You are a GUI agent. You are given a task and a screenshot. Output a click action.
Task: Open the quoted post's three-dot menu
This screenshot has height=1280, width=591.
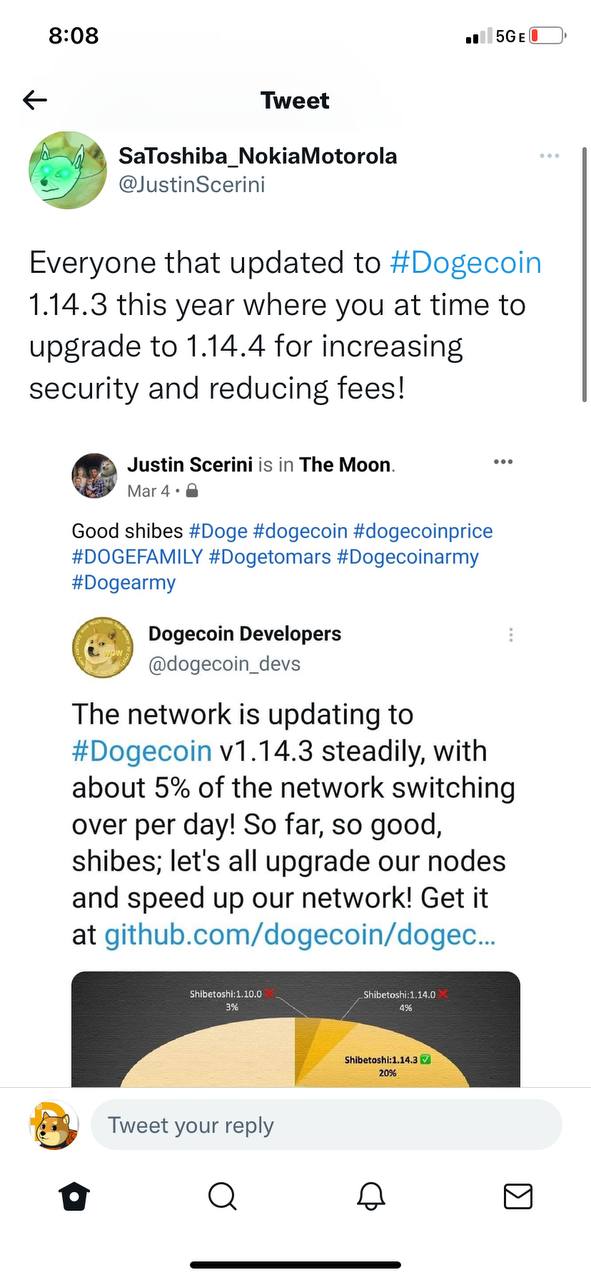[x=503, y=461]
